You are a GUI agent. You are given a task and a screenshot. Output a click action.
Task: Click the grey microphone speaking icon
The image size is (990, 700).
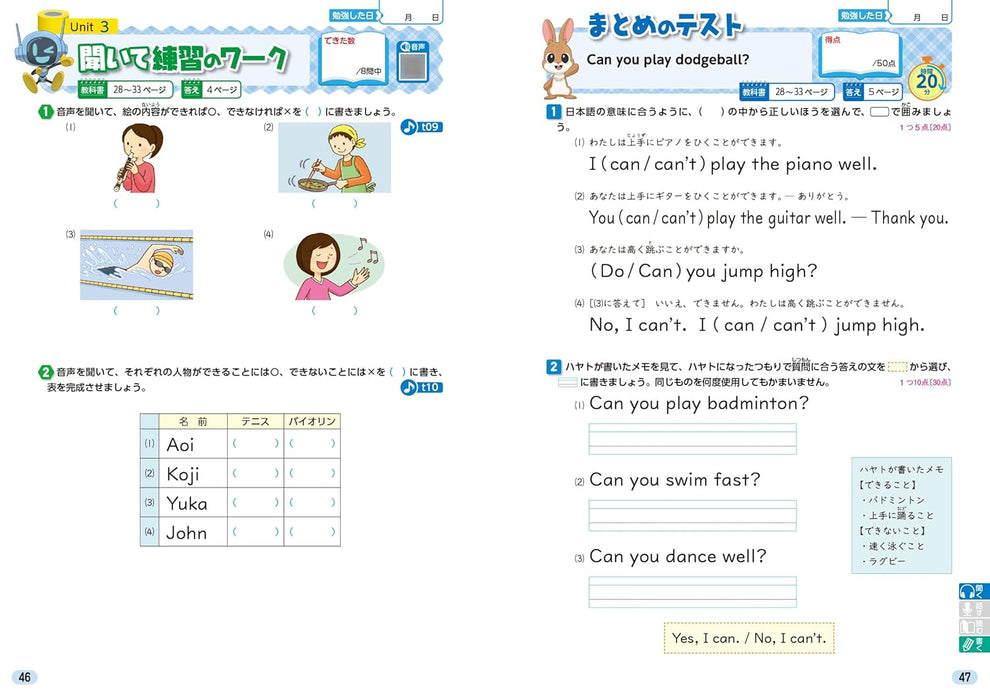coord(967,608)
